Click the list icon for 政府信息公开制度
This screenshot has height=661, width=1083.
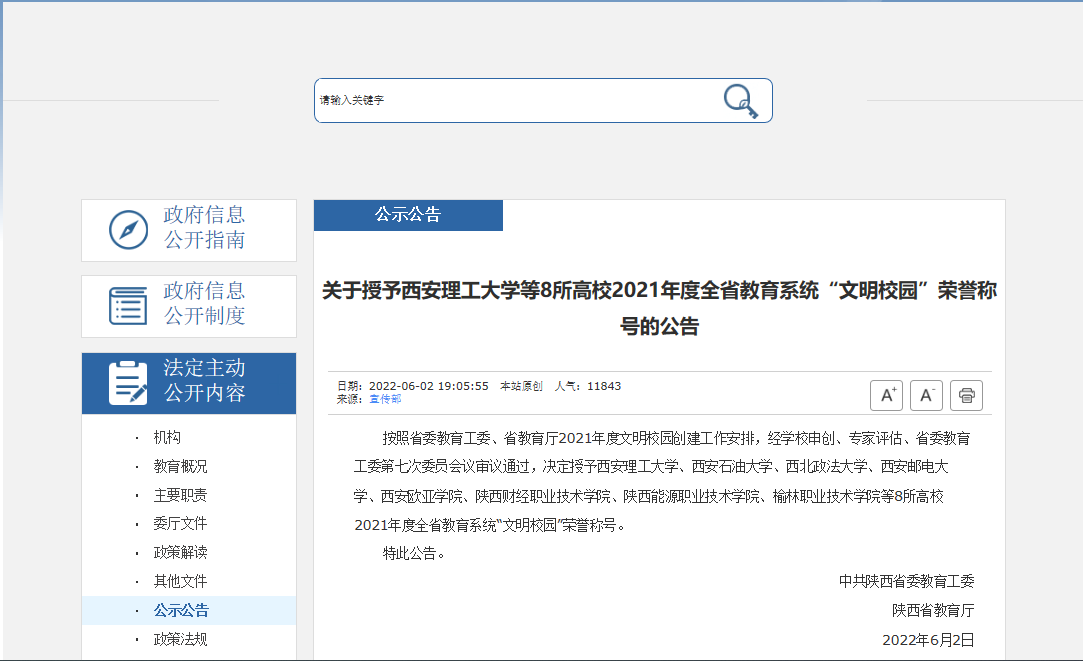(x=128, y=305)
